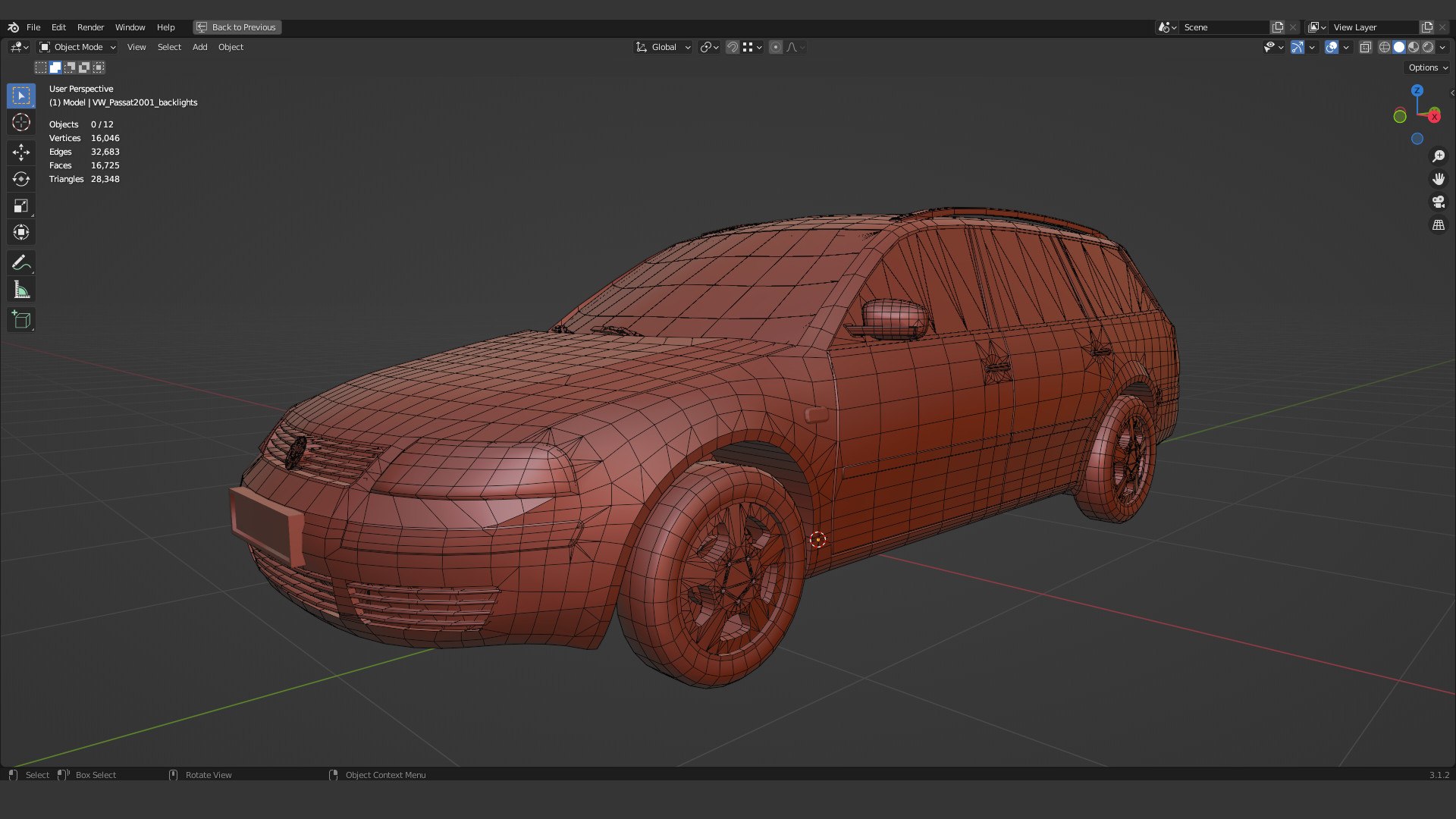Screen dimensions: 1456x819
Task: Open the editor type dropdown
Action: click(19, 47)
